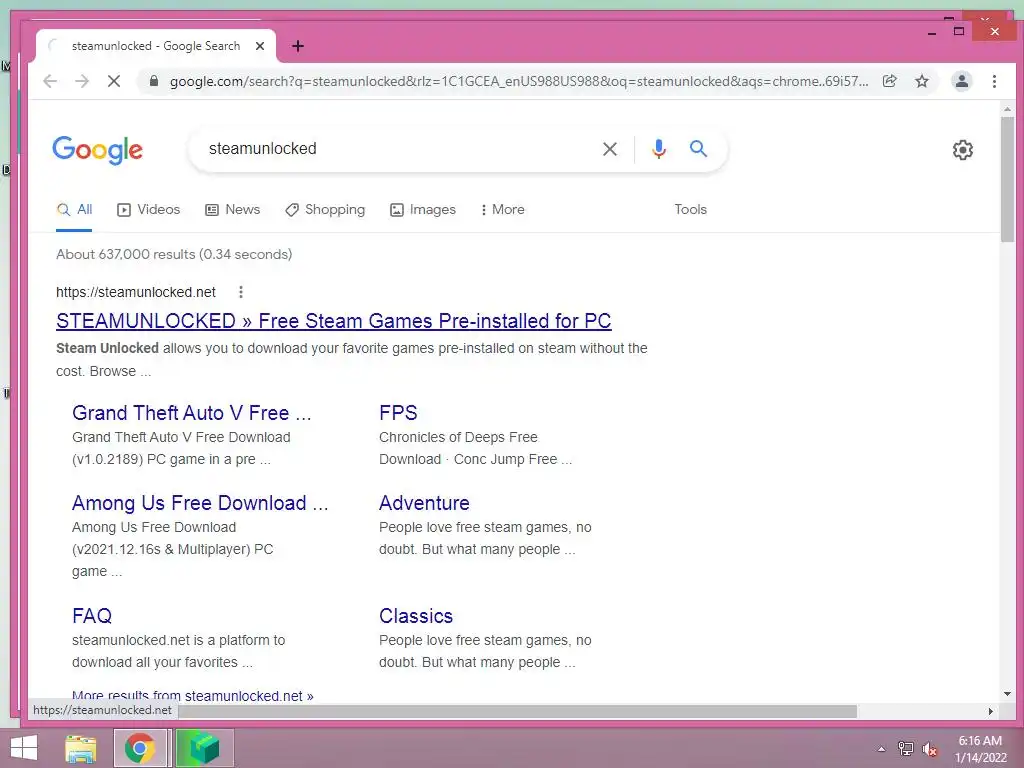Switch to the Images results tab
The width and height of the screenshot is (1024, 768).
tap(423, 210)
